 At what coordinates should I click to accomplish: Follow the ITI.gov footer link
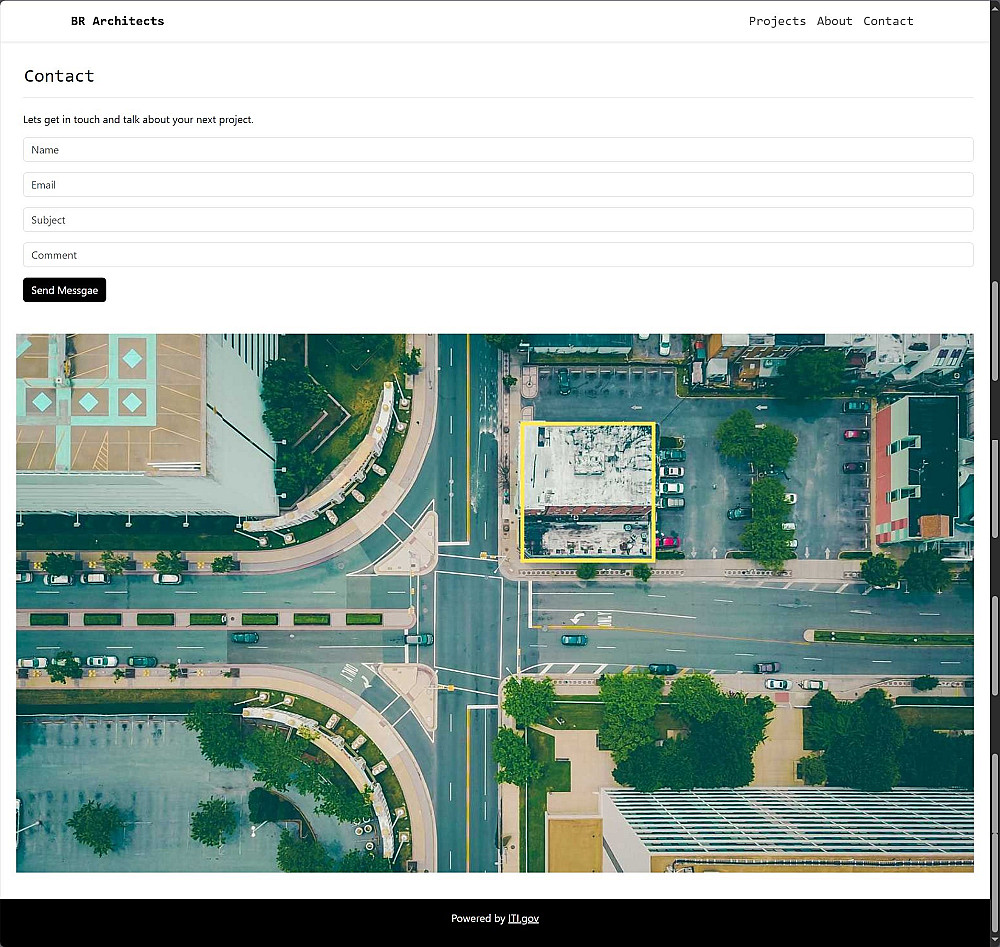(x=523, y=918)
